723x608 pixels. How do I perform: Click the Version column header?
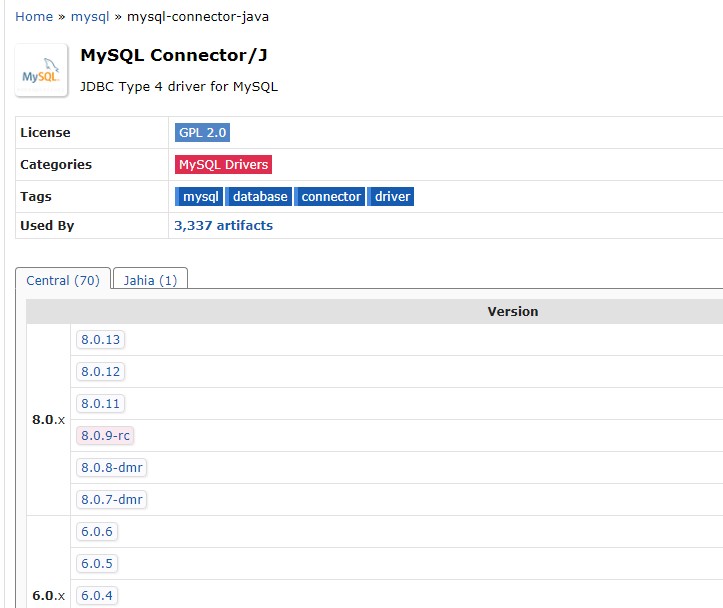point(513,312)
